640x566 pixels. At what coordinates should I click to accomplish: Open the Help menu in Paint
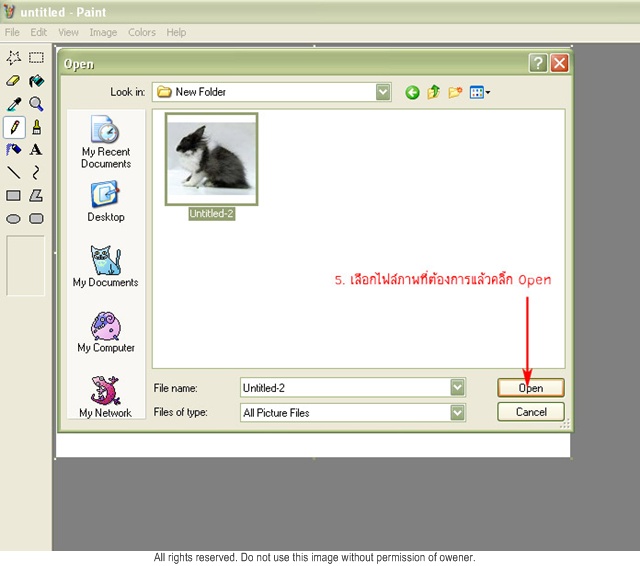click(x=176, y=32)
